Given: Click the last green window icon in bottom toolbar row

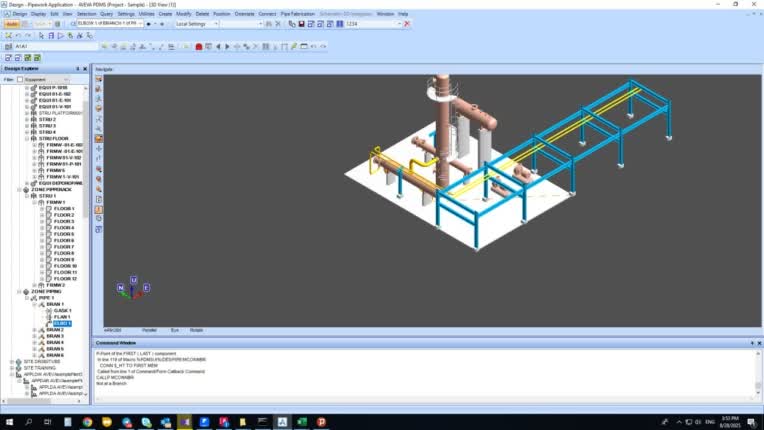Looking at the screenshot, I should [x=38, y=58].
